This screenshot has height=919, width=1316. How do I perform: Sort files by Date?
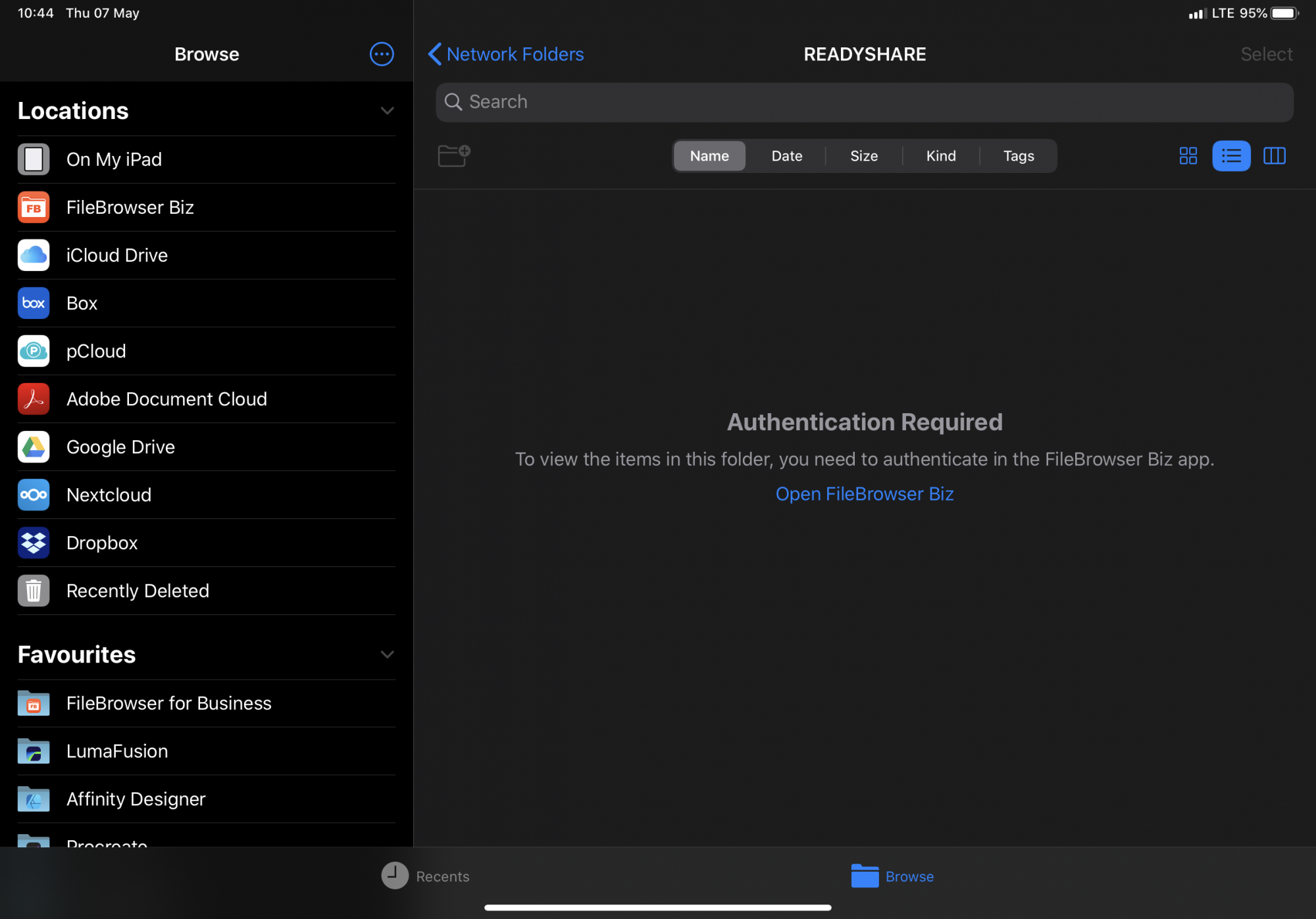[x=787, y=156]
